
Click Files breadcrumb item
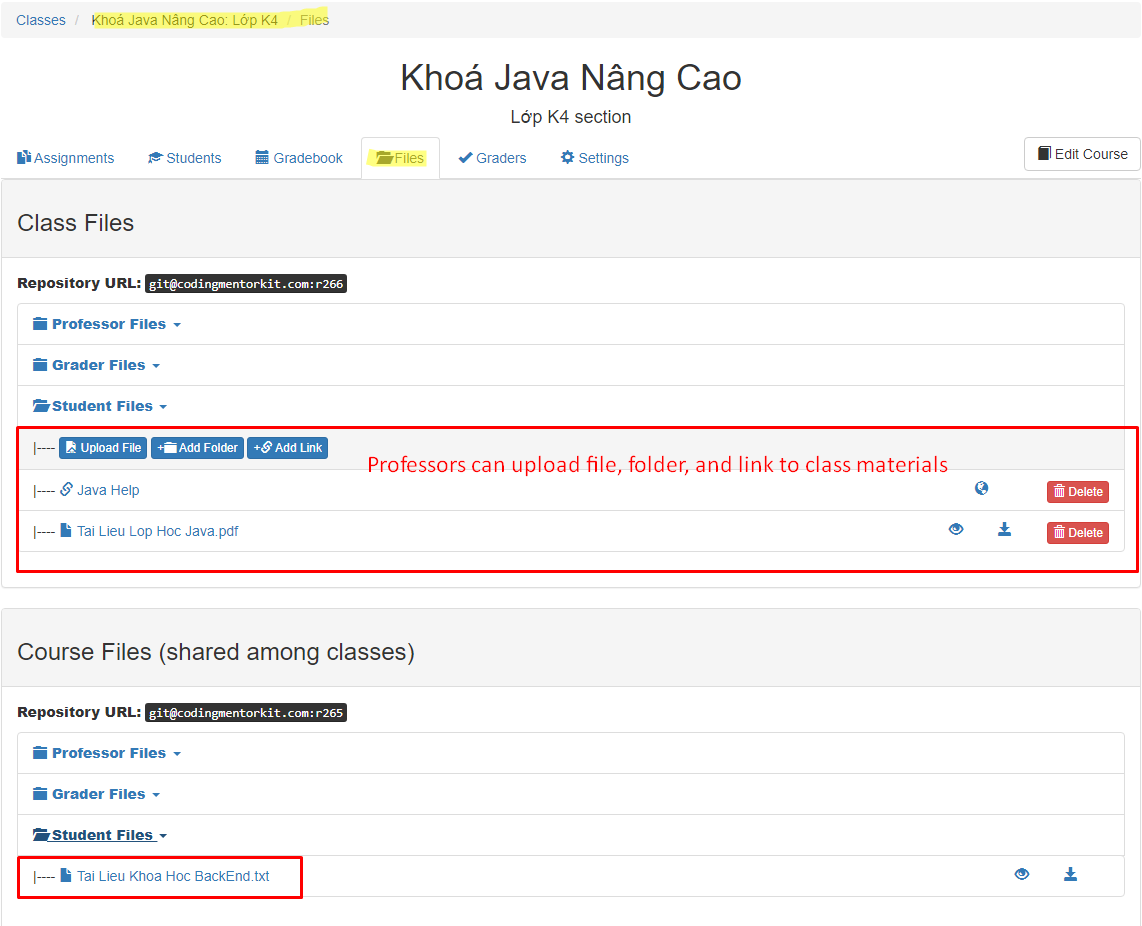click(315, 20)
